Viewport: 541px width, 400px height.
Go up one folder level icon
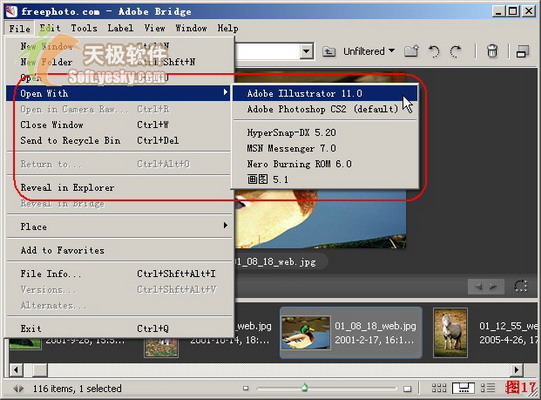click(x=329, y=52)
